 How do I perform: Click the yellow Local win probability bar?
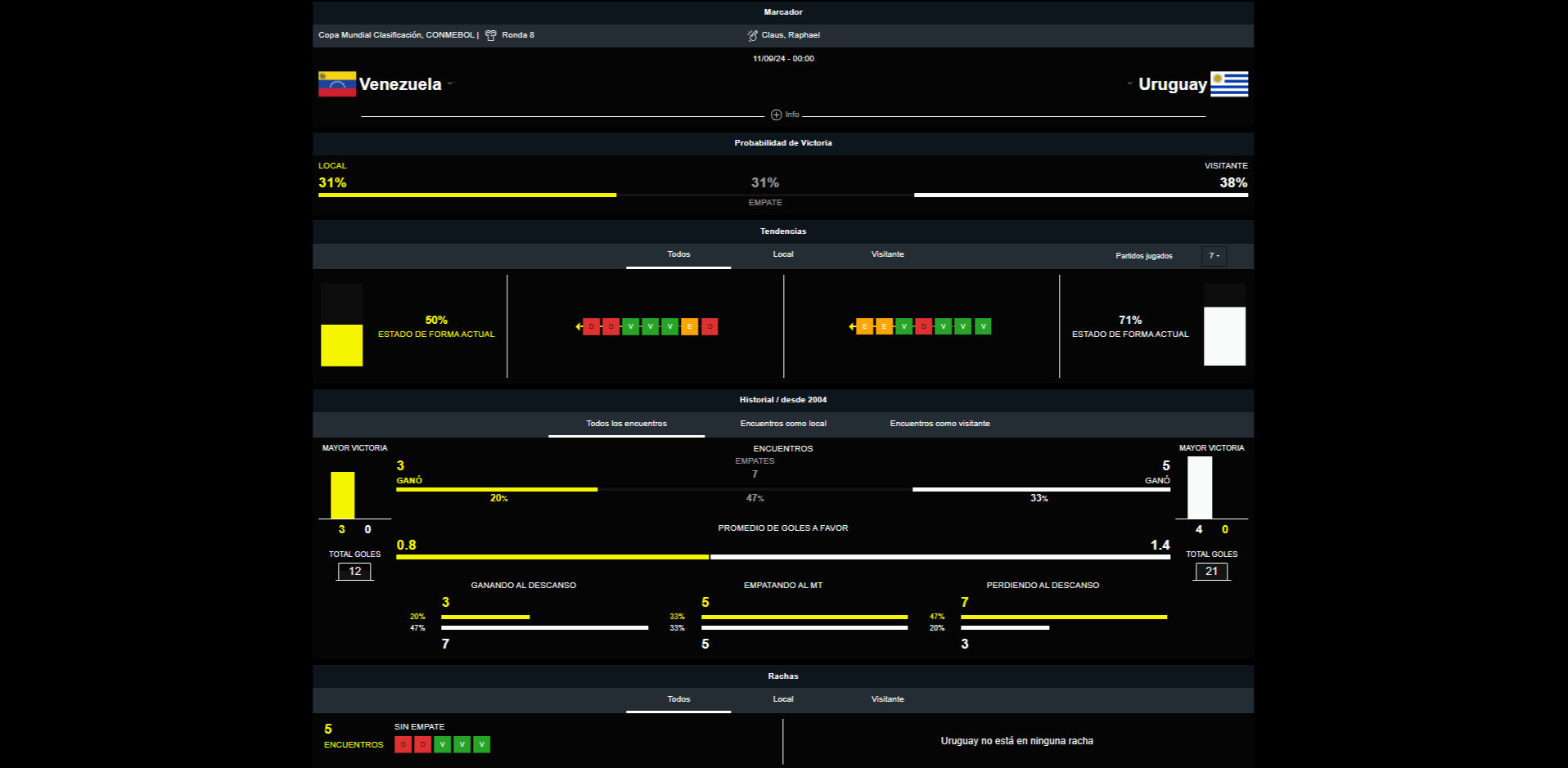466,195
